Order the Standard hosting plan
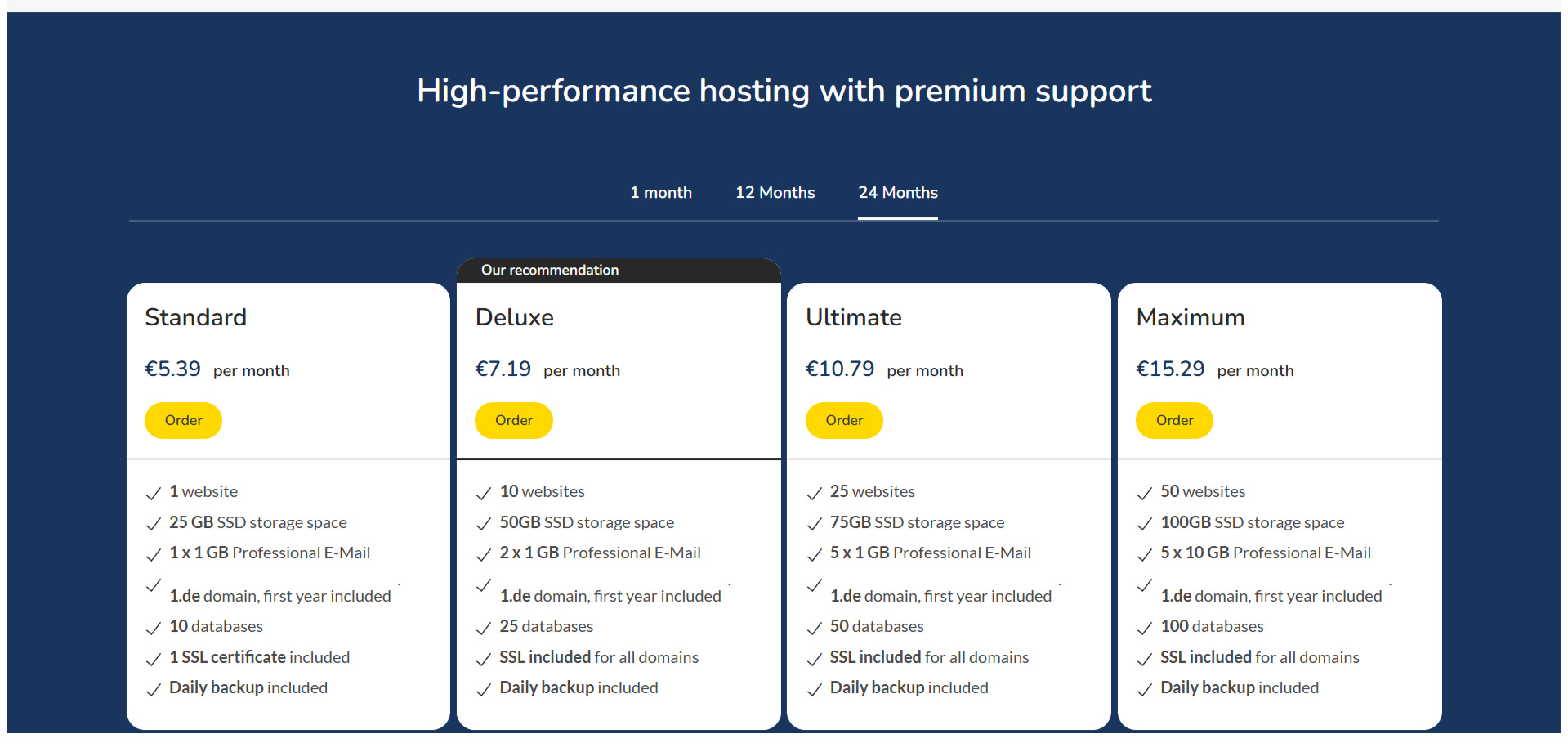The width and height of the screenshot is (1568, 743). point(183,420)
